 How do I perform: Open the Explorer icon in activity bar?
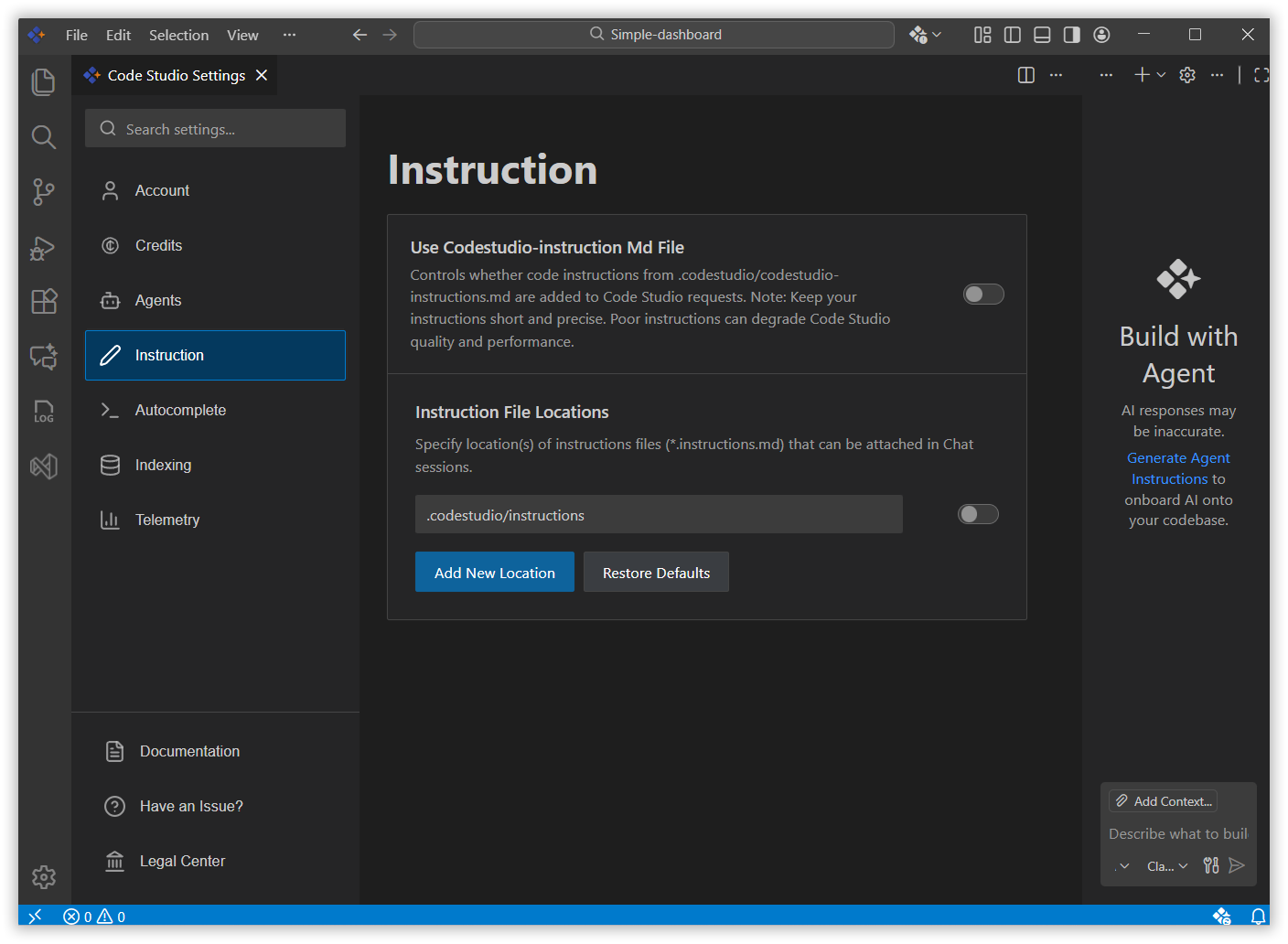pos(43,81)
